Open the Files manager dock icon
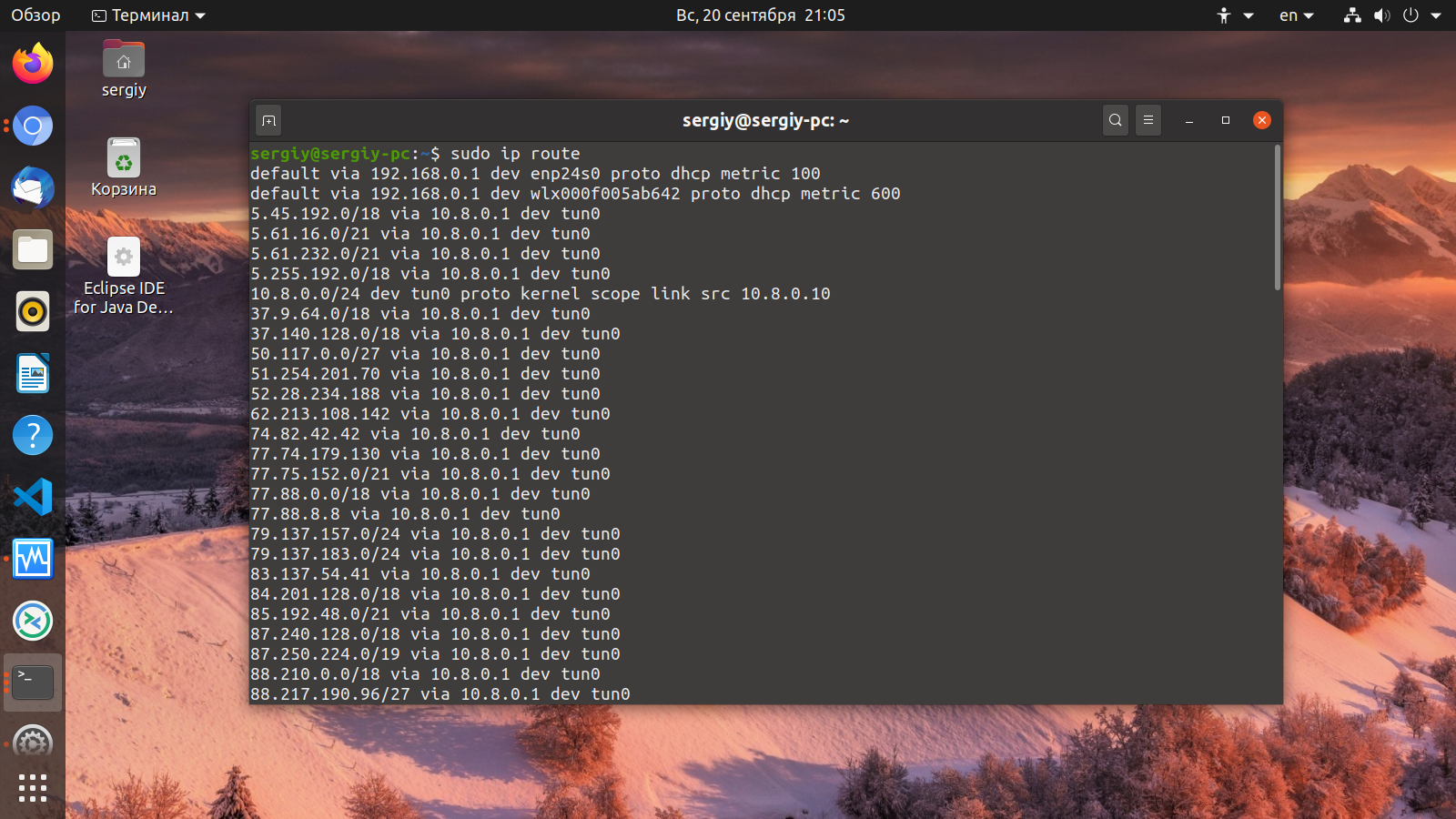Viewport: 1456px width, 819px height. coord(33,249)
